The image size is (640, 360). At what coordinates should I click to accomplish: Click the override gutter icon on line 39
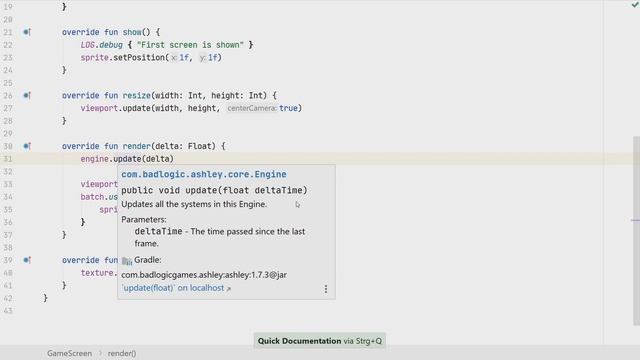pos(27,260)
